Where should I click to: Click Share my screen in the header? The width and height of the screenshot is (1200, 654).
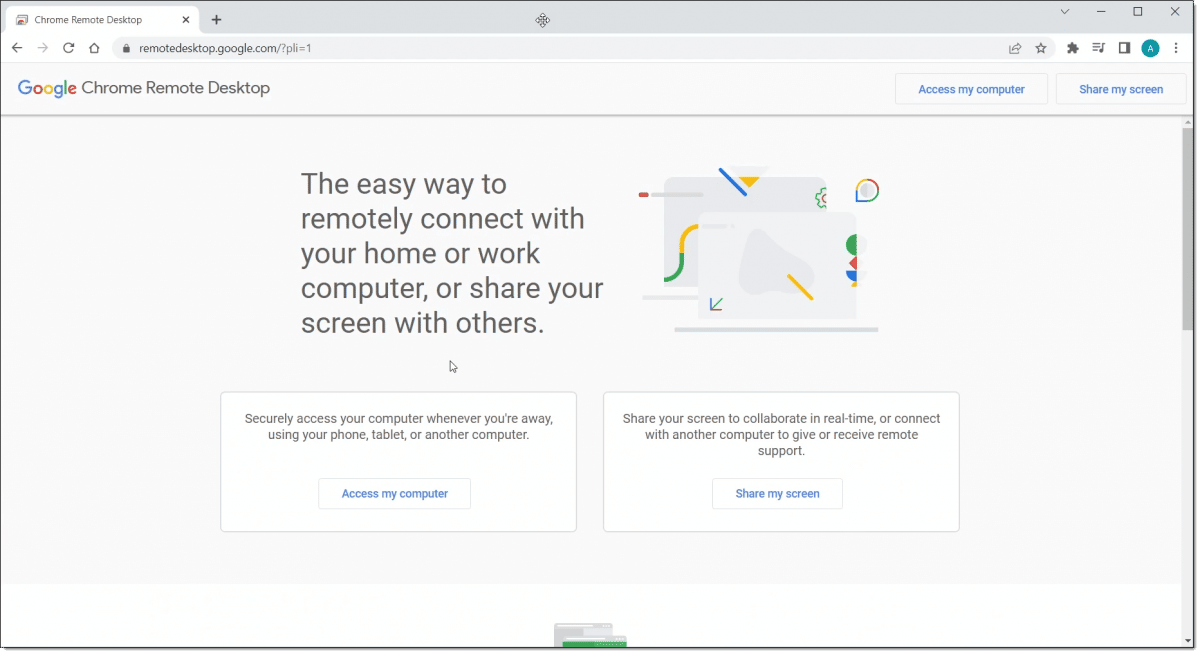point(1120,89)
